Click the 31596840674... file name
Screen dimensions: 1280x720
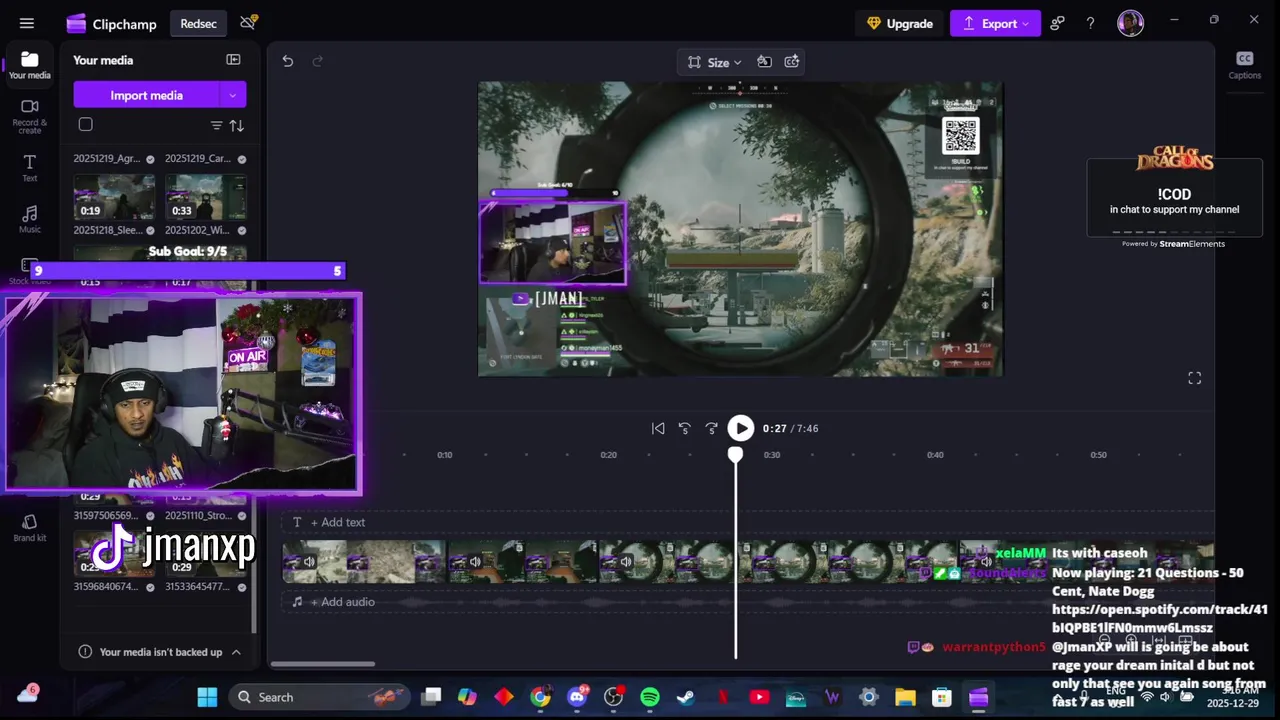[x=106, y=587]
